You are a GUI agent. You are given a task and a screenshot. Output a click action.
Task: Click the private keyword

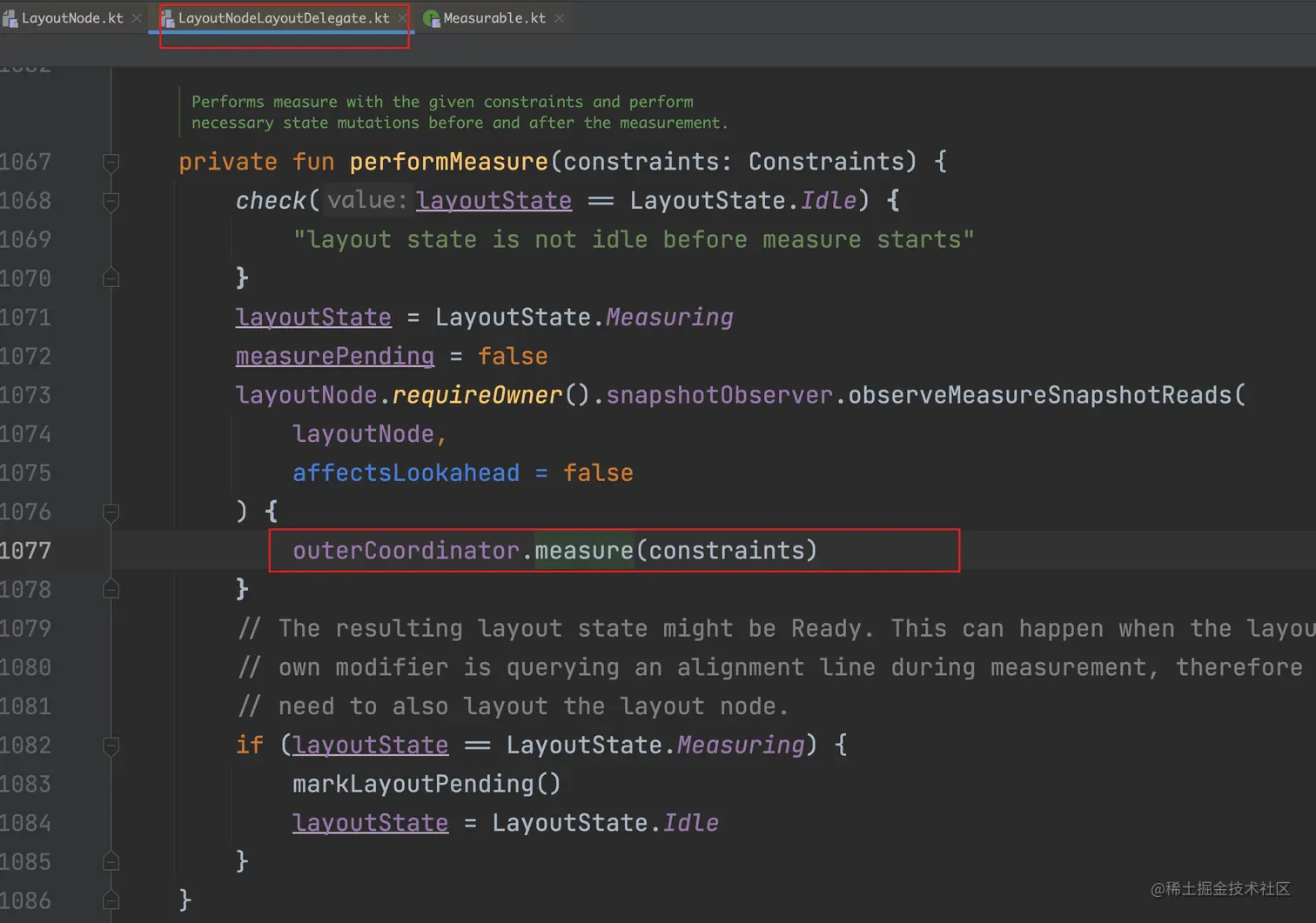point(228,162)
